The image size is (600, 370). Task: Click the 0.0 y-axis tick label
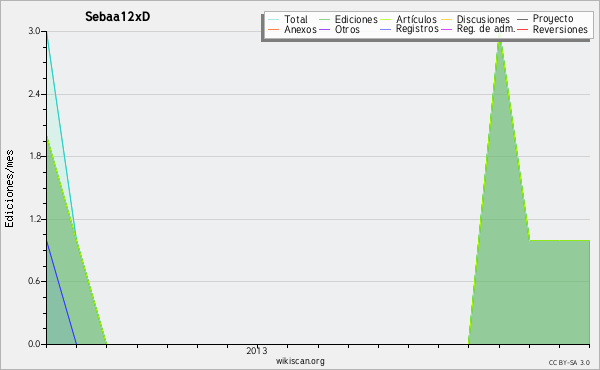point(34,344)
